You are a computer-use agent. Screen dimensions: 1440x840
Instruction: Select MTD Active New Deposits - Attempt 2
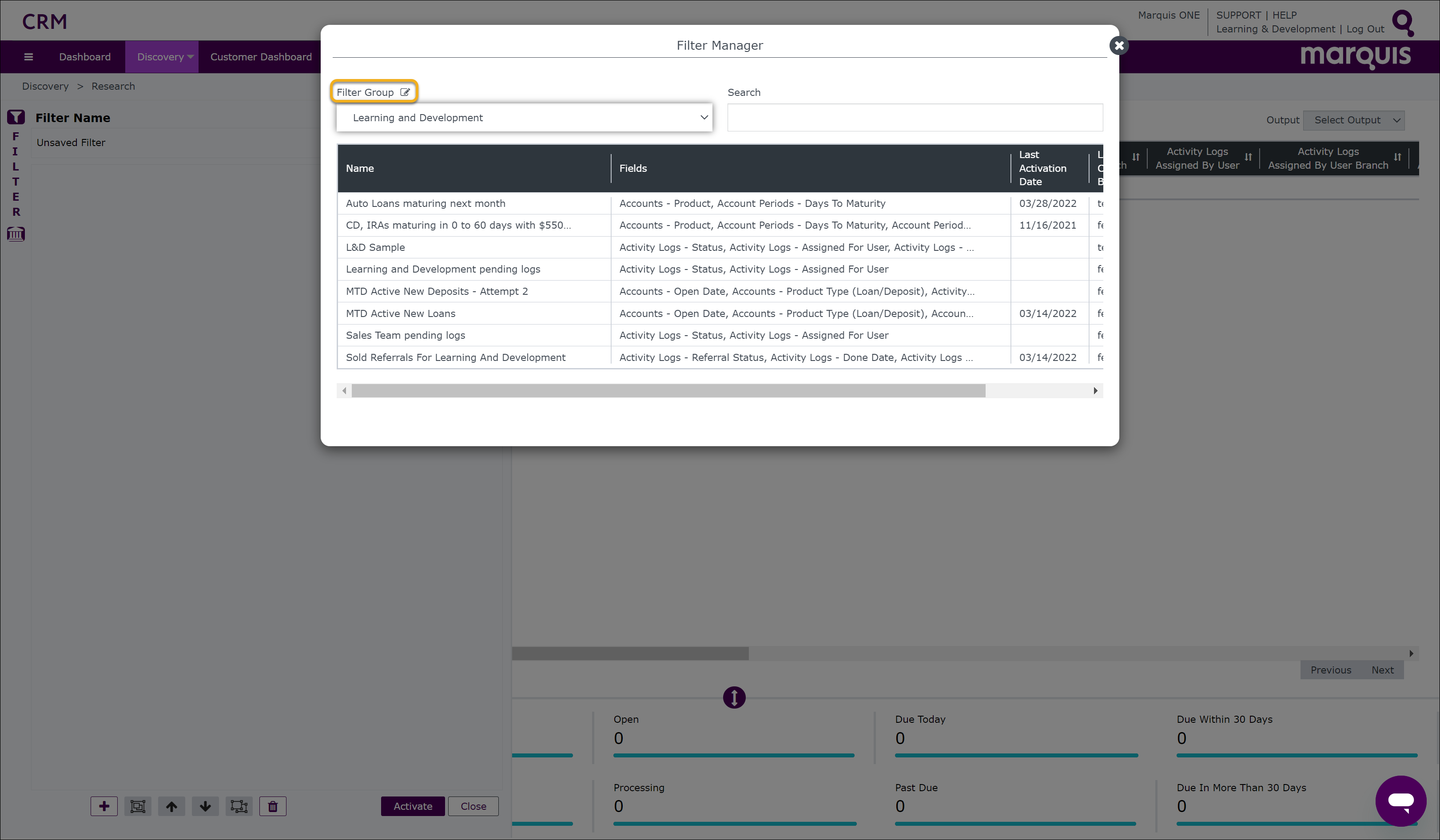[720, 291]
